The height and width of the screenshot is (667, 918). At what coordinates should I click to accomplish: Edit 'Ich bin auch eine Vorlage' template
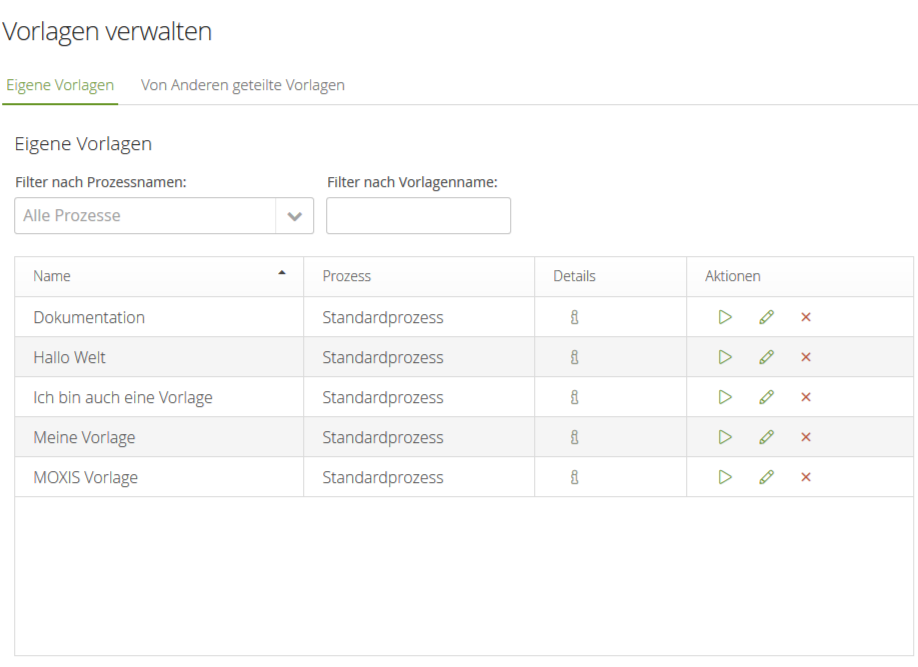tap(766, 397)
